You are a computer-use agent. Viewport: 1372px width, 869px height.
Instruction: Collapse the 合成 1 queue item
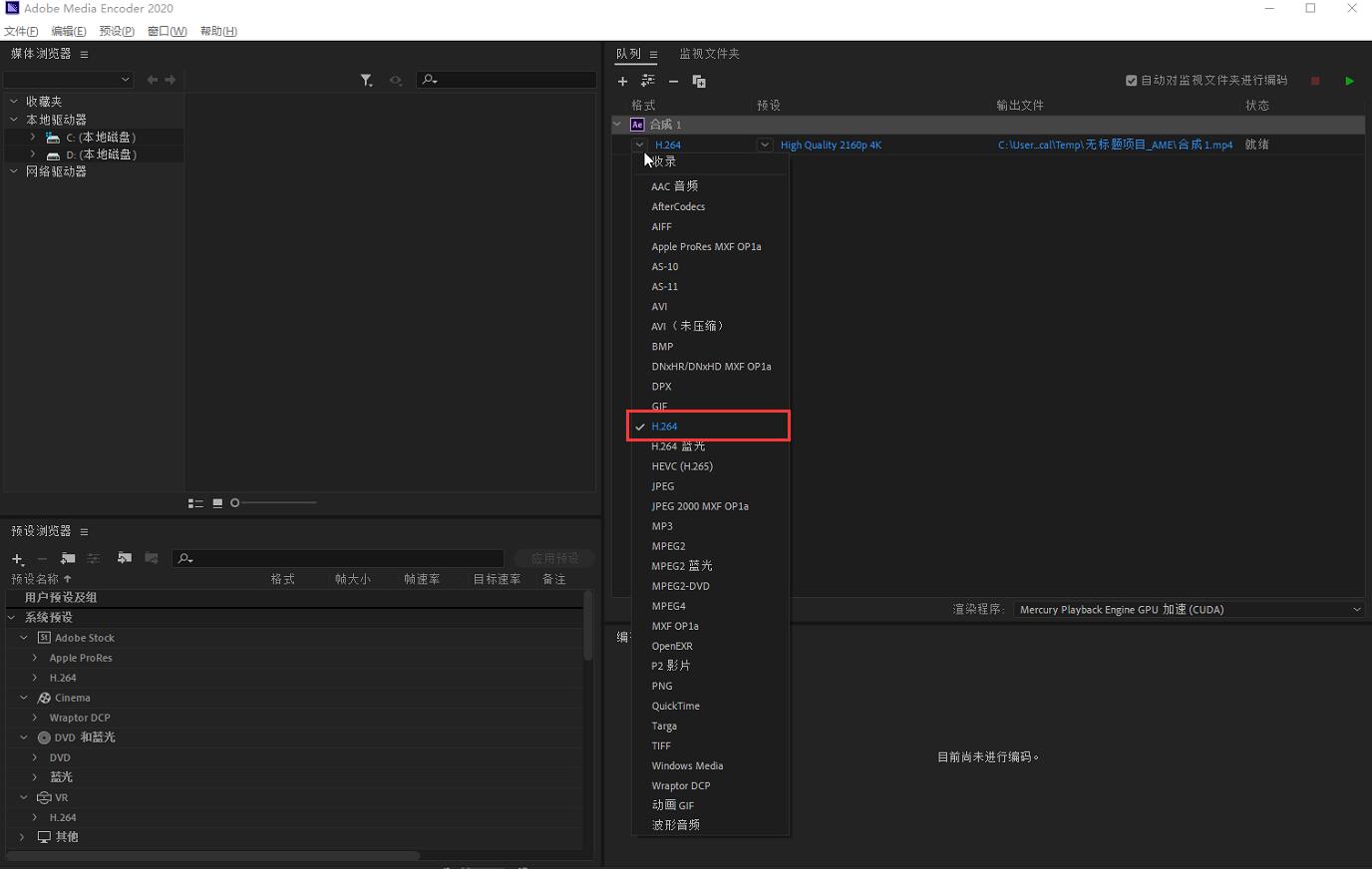617,125
